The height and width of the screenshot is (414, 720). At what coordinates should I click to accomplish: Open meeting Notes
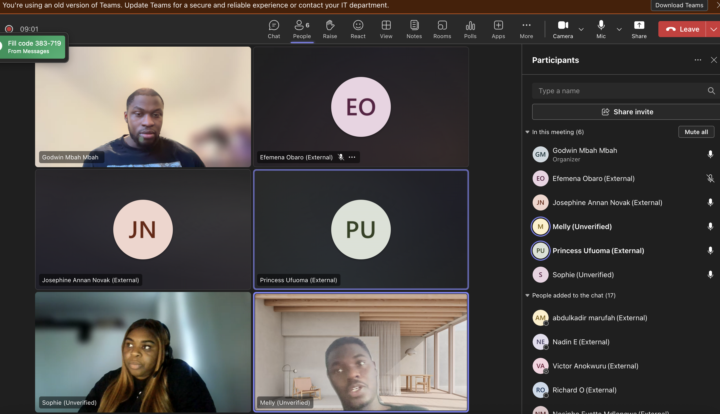point(413,28)
